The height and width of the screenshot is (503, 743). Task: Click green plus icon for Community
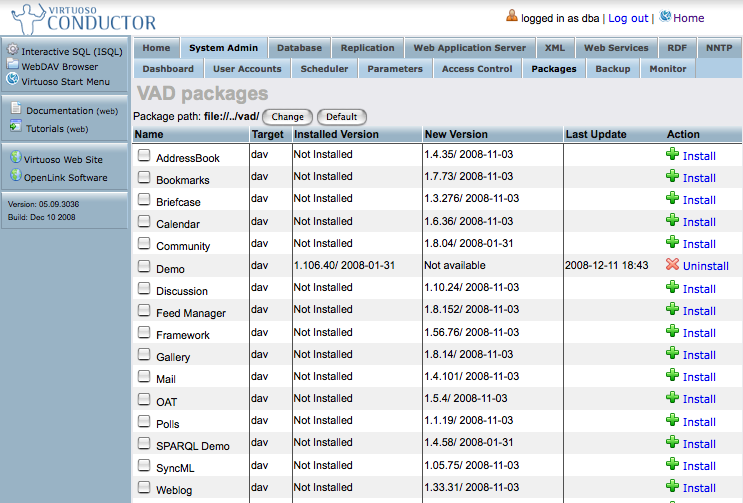(672, 242)
